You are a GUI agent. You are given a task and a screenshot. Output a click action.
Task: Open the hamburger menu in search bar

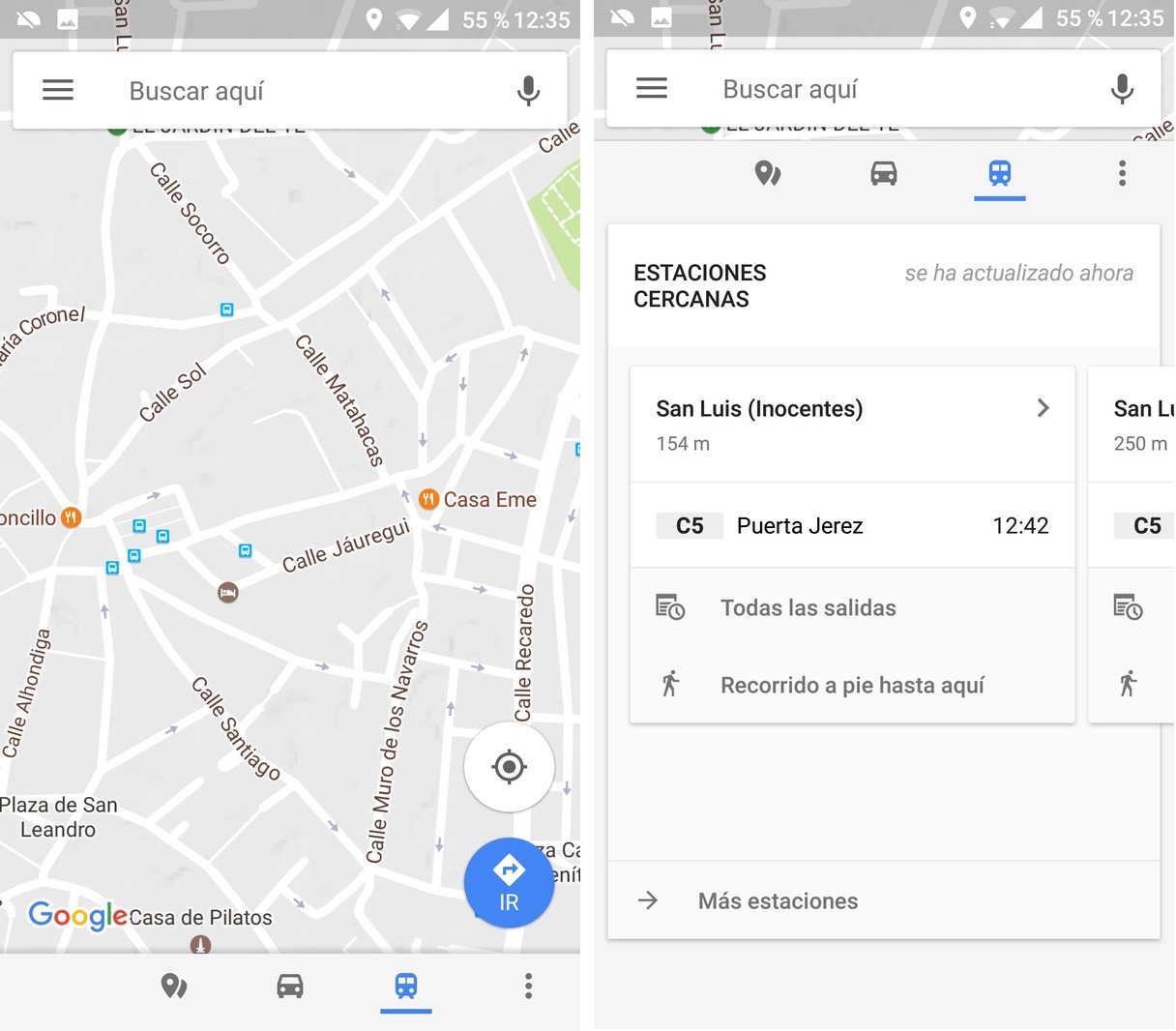[x=58, y=90]
